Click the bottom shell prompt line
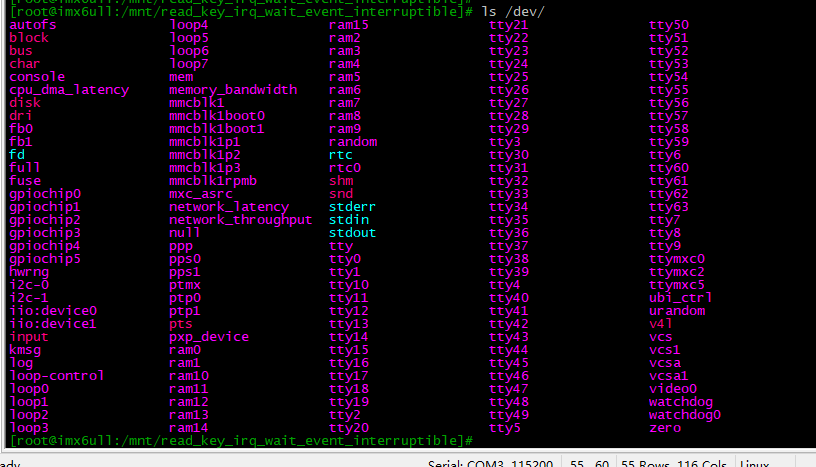The height and width of the screenshot is (467, 816). pos(241,441)
